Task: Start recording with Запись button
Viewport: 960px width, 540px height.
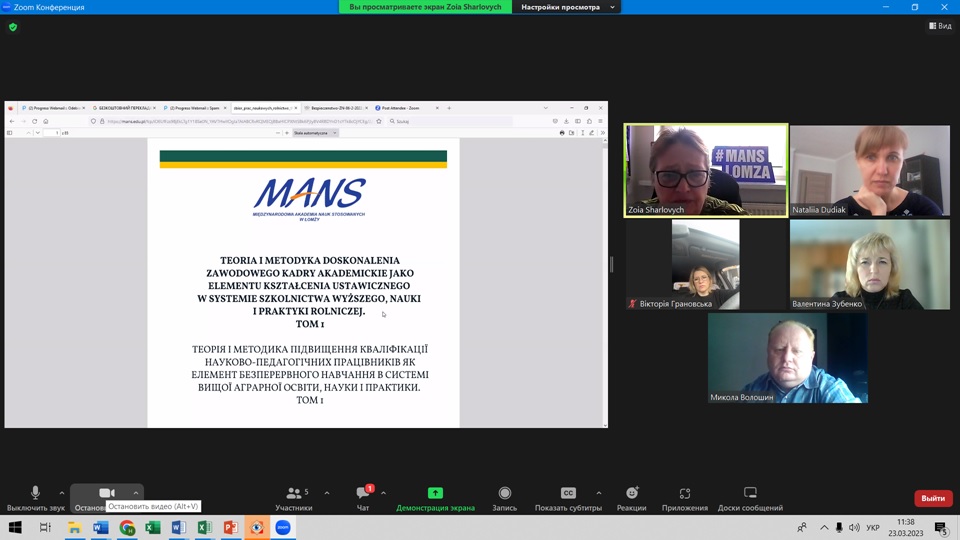Action: pyautogui.click(x=504, y=498)
